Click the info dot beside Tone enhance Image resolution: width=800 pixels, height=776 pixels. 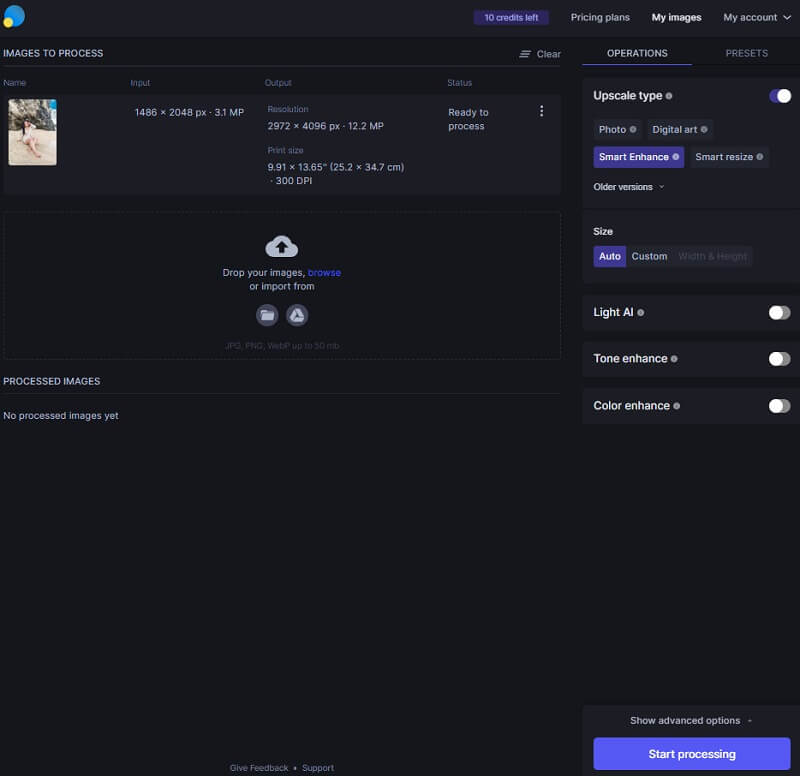[674, 359]
